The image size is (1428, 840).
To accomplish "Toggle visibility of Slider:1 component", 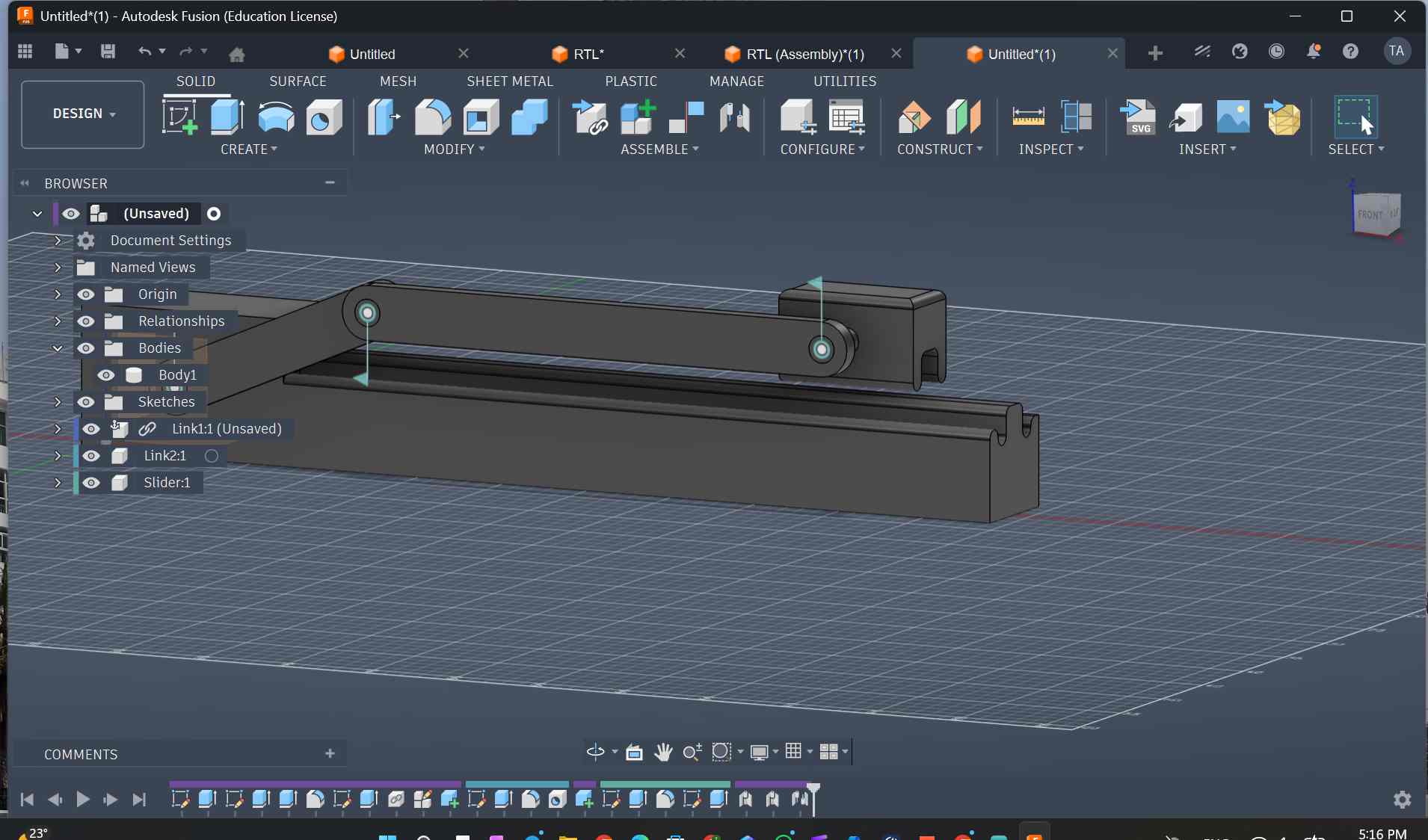I will click(91, 483).
